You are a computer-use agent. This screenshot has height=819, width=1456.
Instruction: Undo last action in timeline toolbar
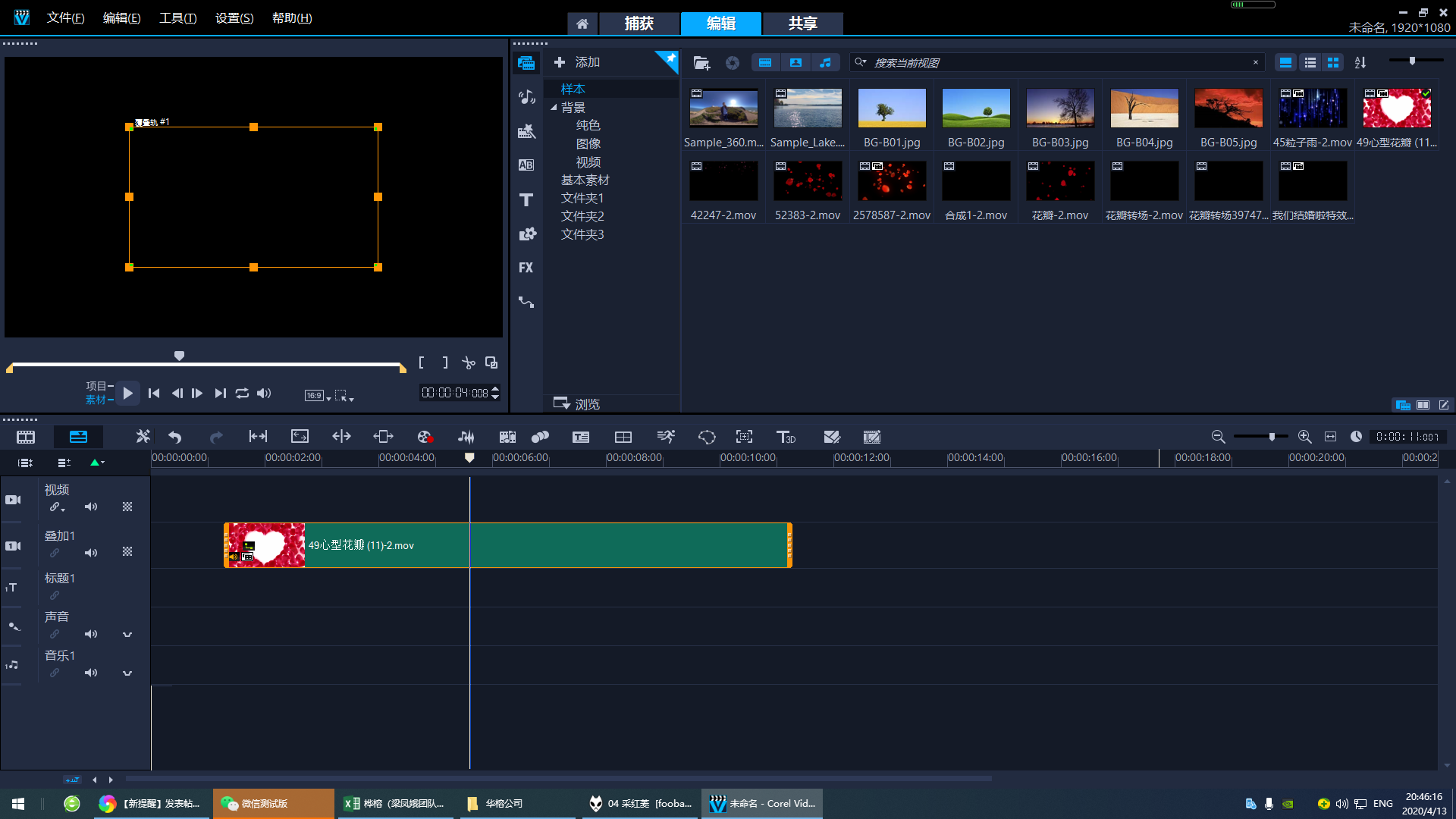point(175,437)
